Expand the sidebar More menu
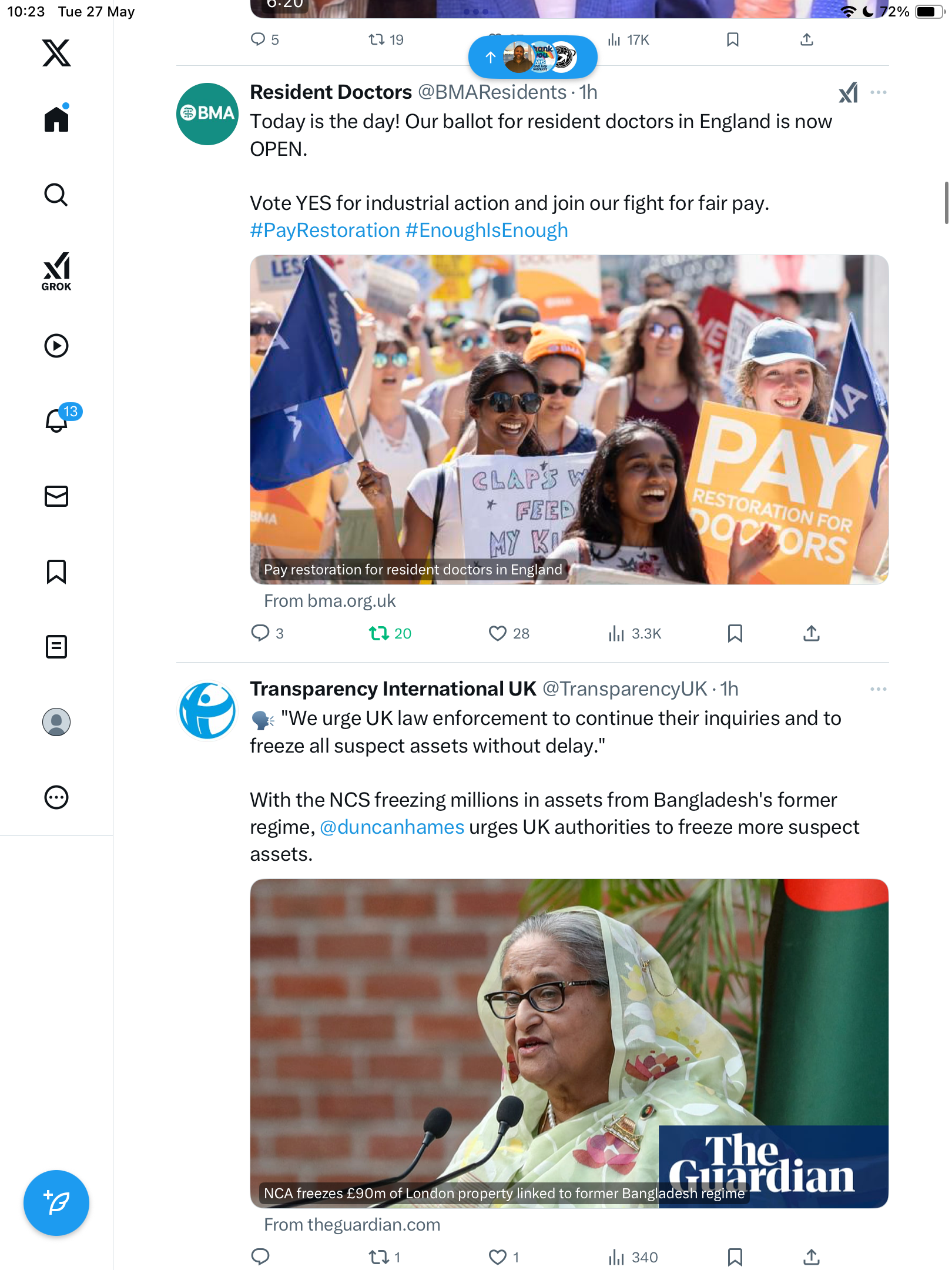Image resolution: width=952 pixels, height=1270 pixels. click(56, 797)
